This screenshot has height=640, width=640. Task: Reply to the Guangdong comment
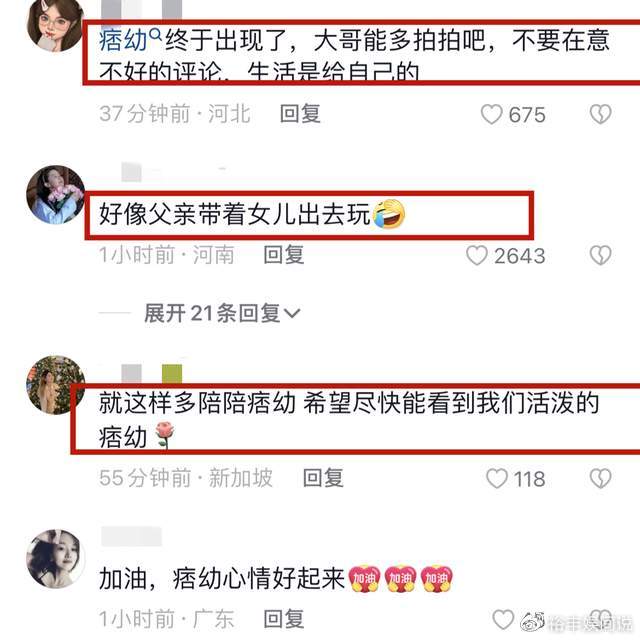(284, 619)
